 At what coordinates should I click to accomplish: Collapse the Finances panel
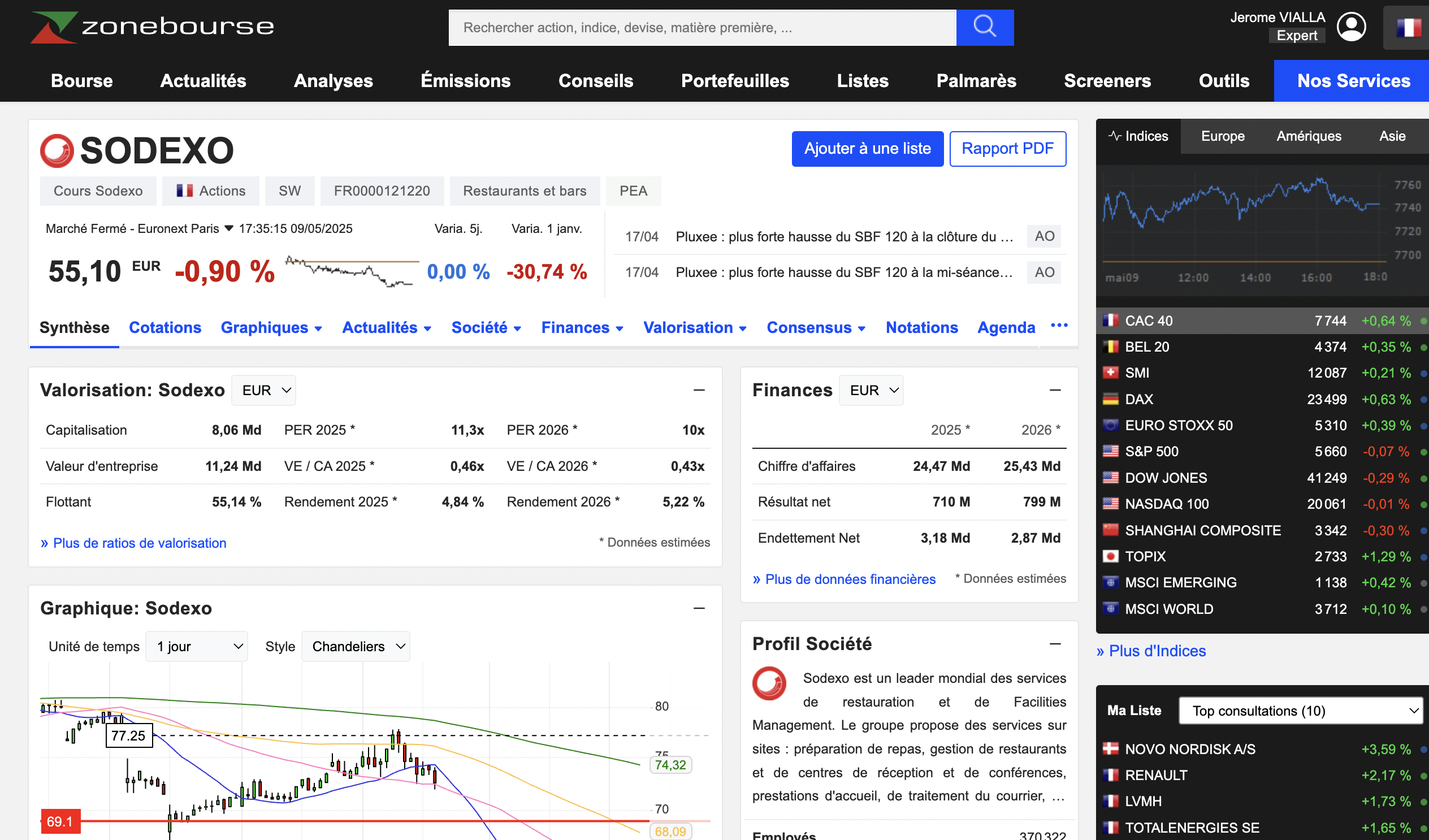click(x=1055, y=390)
